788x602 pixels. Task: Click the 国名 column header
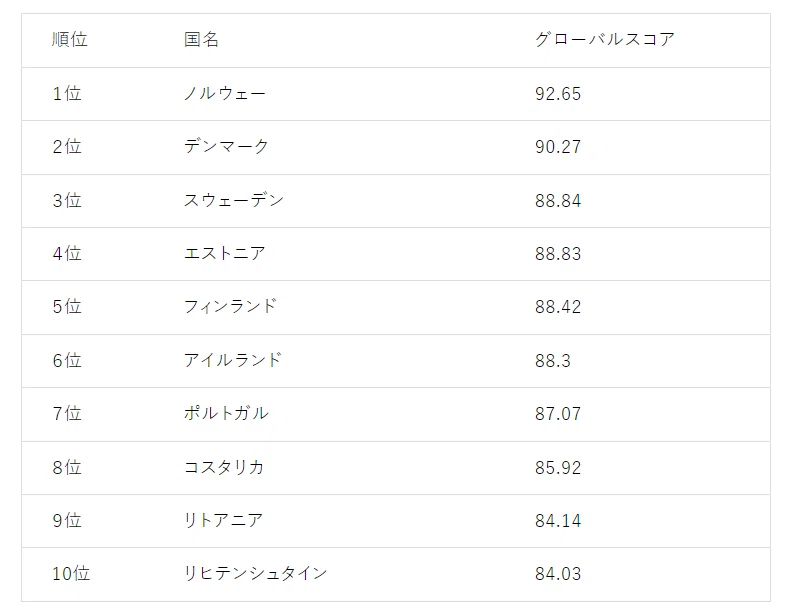pos(201,39)
